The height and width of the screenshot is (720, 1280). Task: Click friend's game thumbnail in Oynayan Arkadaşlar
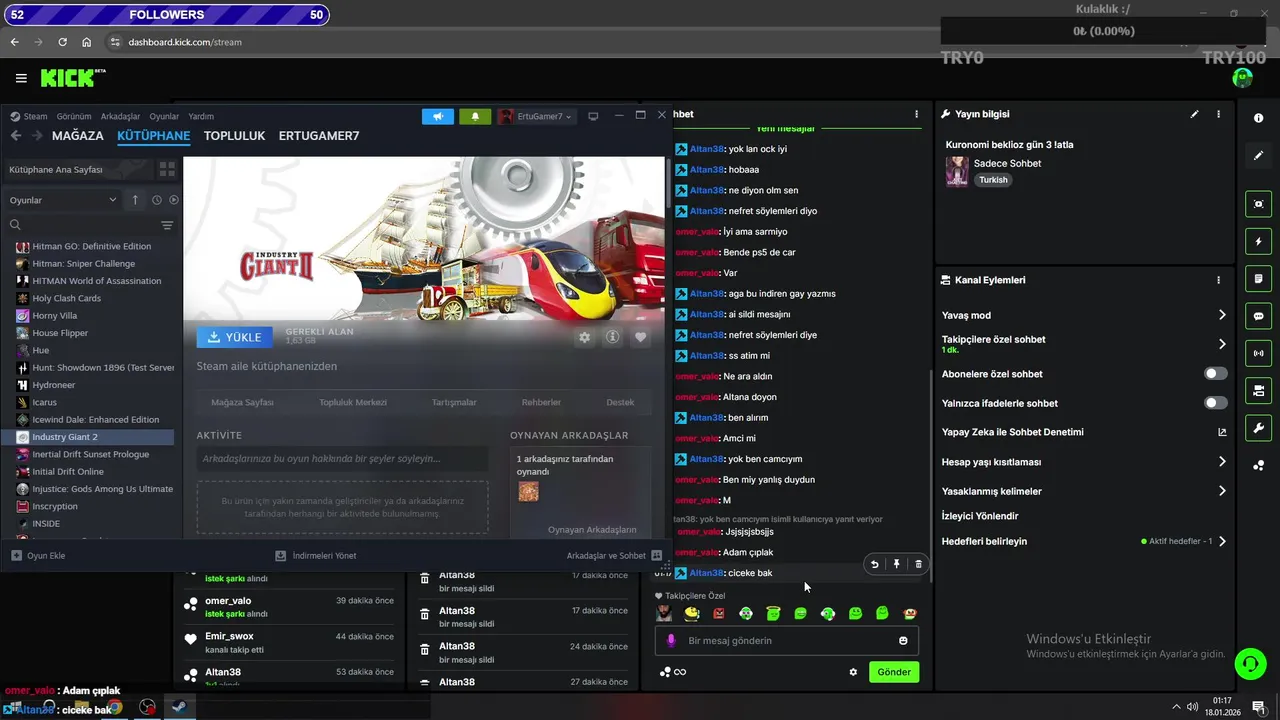click(x=528, y=491)
